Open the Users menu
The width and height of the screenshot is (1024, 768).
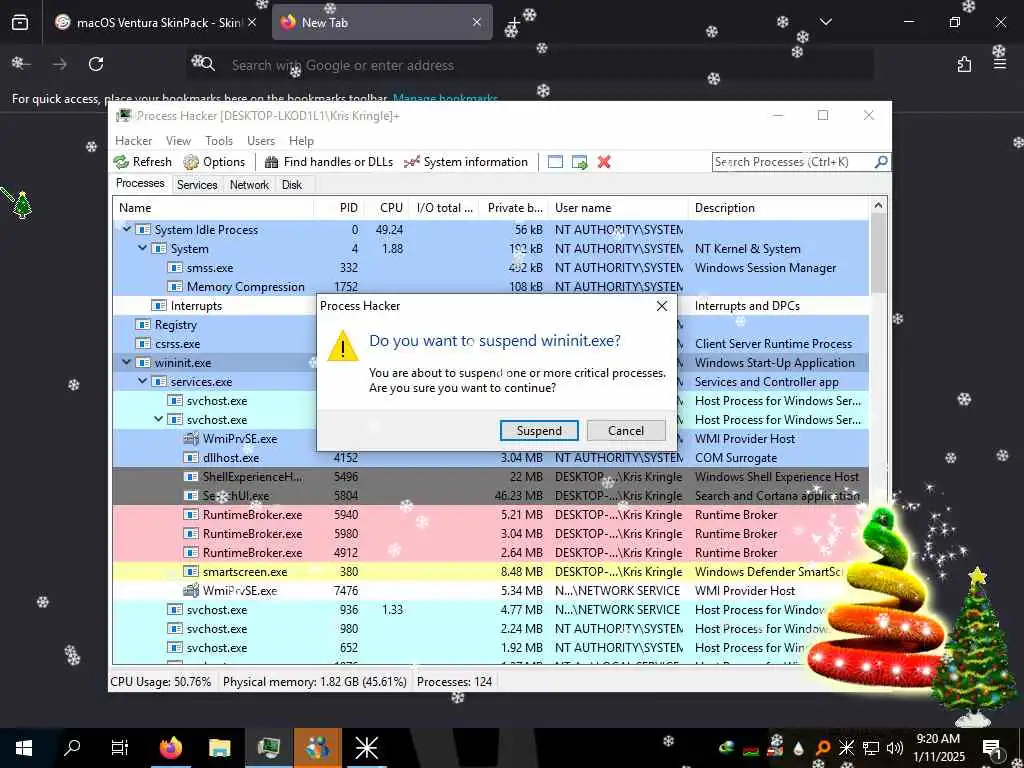tap(261, 140)
